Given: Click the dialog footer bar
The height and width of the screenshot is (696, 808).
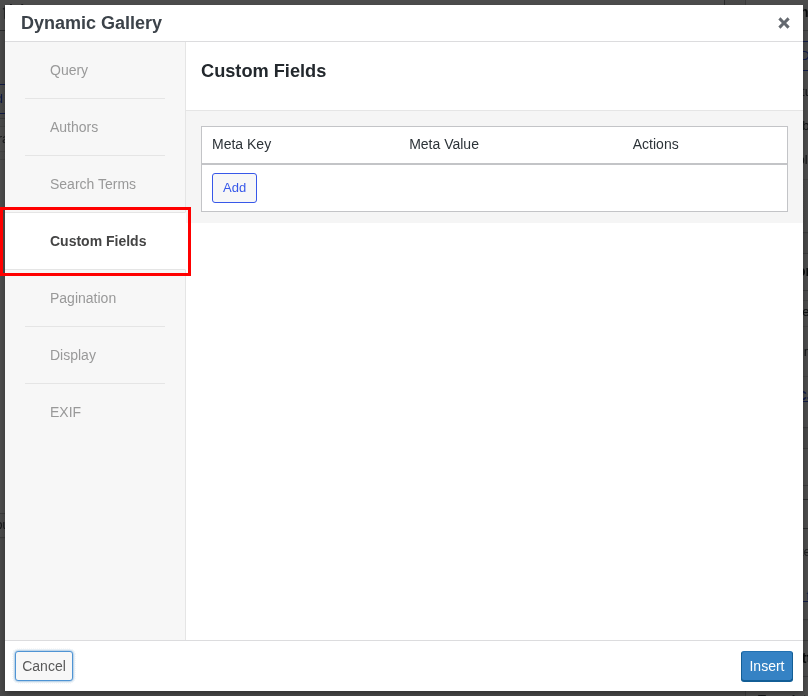Looking at the screenshot, I should point(400,666).
